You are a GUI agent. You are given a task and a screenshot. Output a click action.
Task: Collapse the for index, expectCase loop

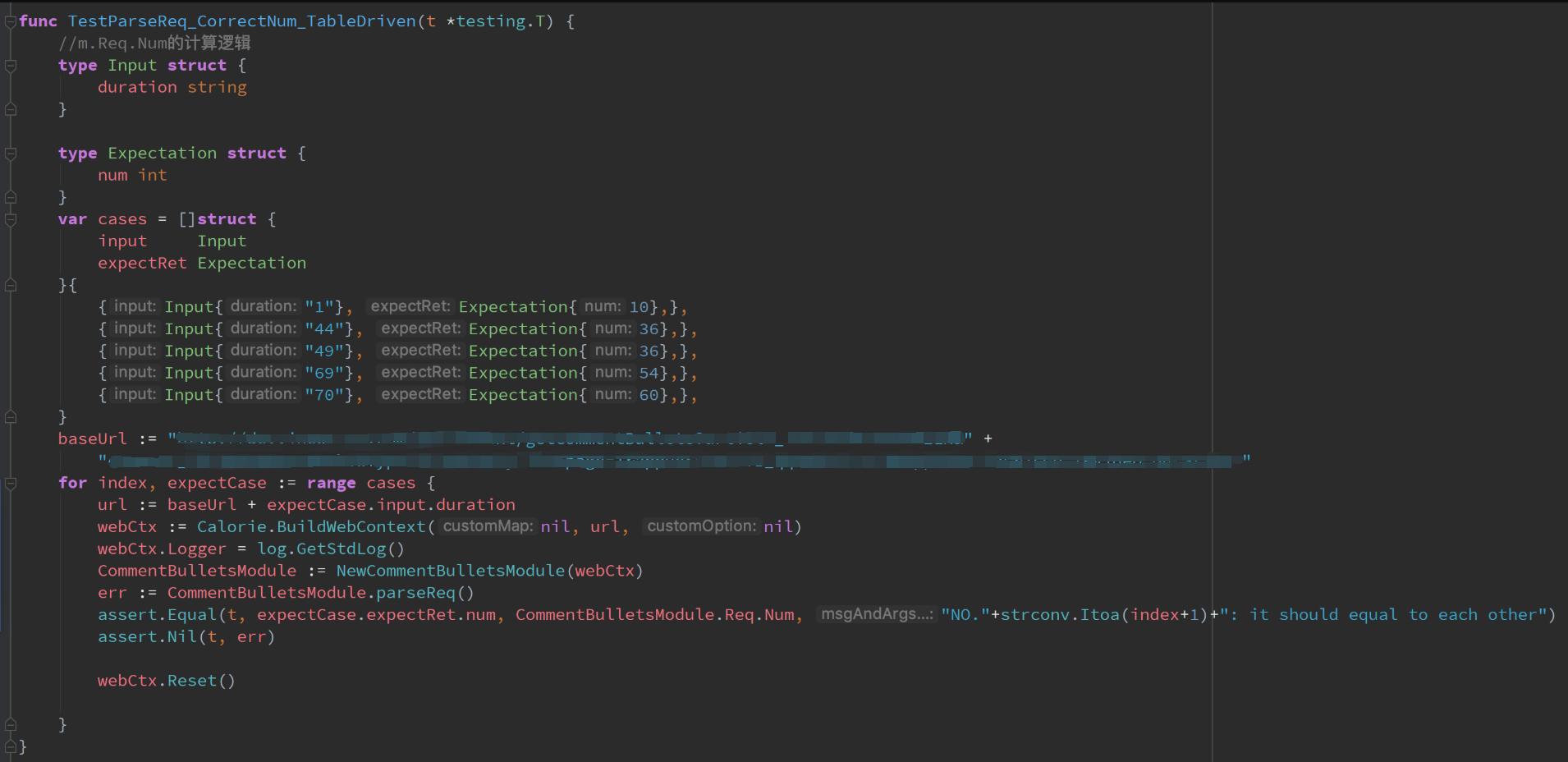click(11, 483)
